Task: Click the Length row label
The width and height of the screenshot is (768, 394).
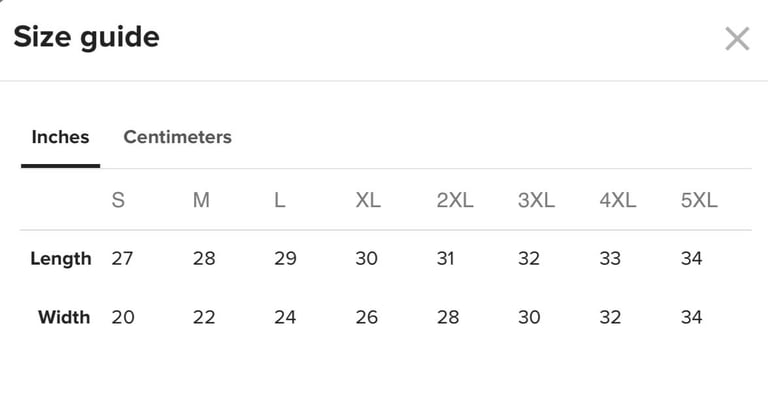Action: (61, 259)
